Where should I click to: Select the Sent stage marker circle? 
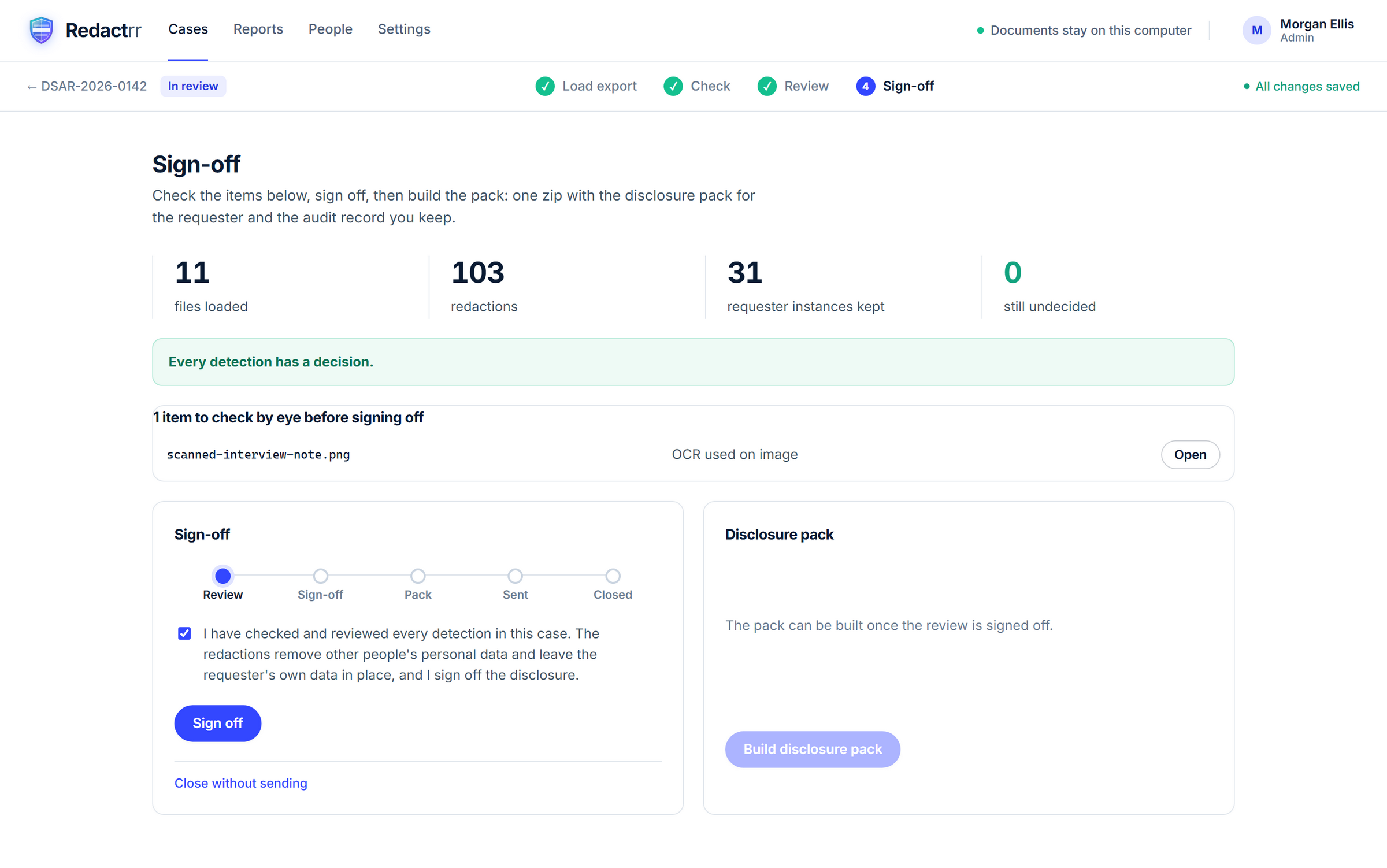516,576
